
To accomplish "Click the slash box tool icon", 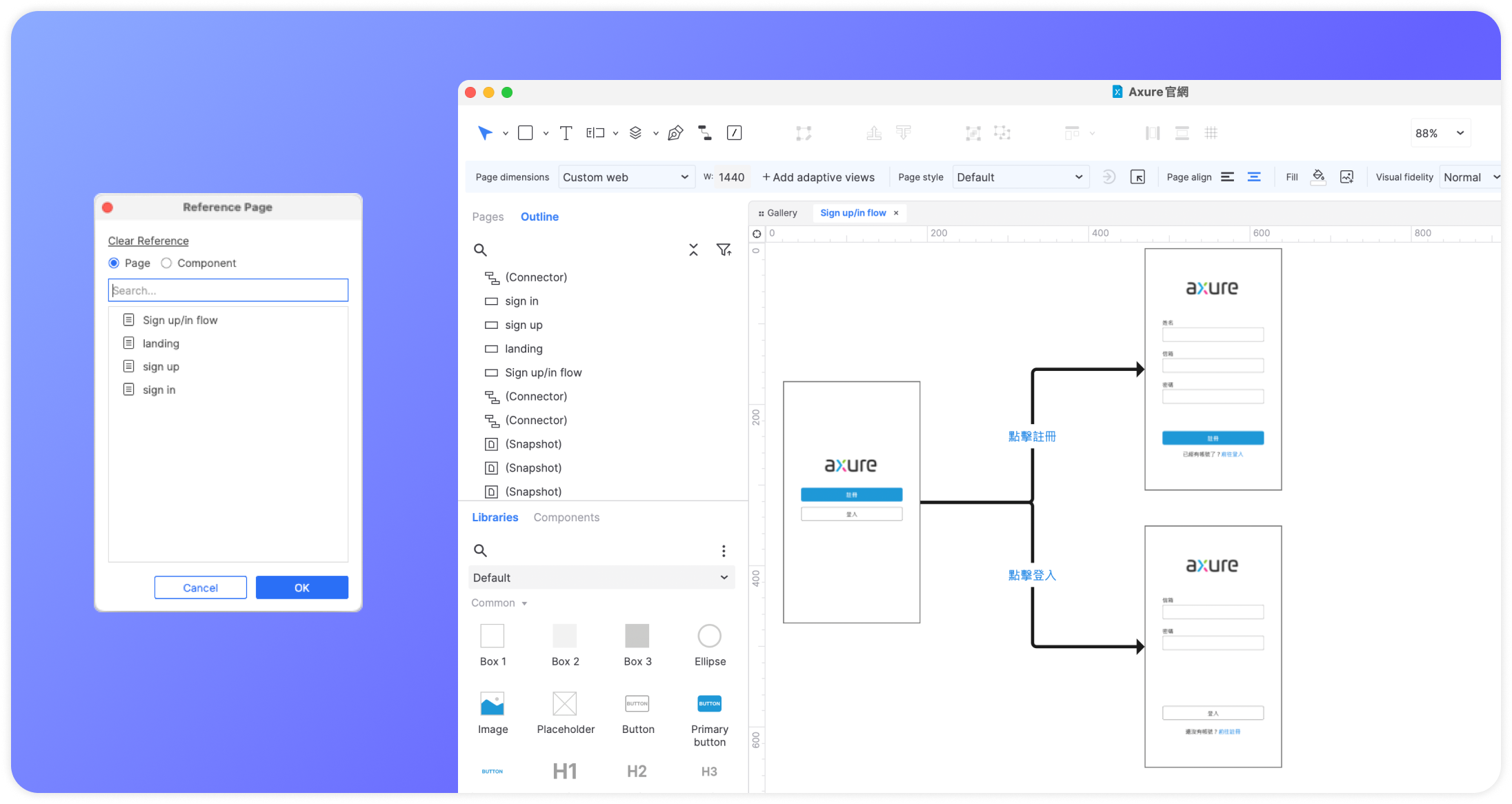I will click(x=735, y=133).
